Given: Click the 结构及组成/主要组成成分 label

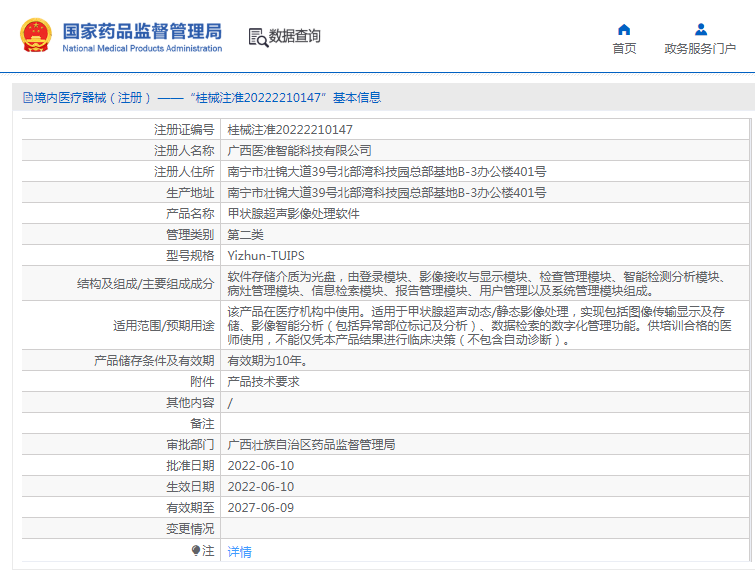Looking at the screenshot, I should (145, 284).
